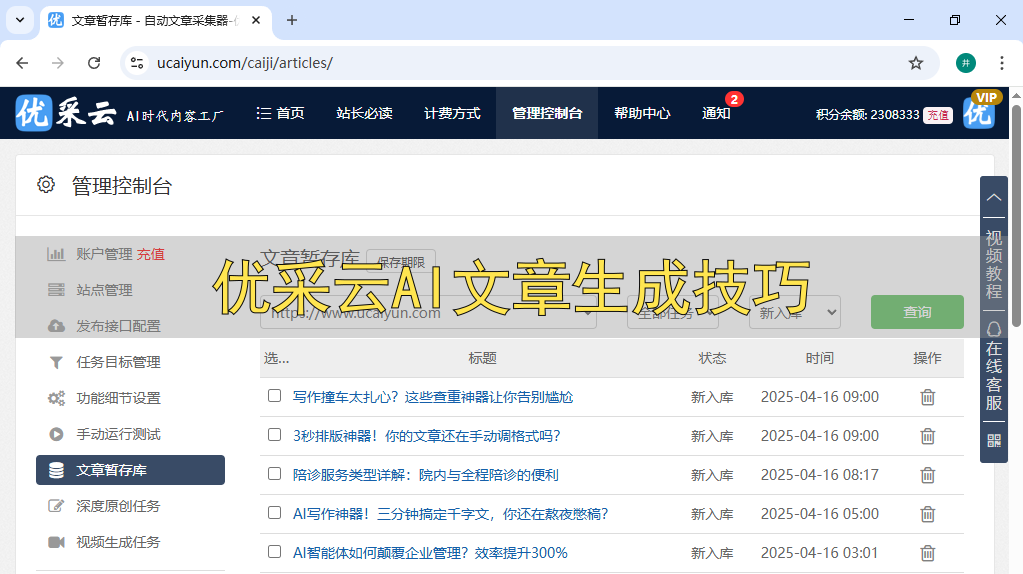This screenshot has width=1023, height=574.
Task: Open the 新入库 status dropdown
Action: click(x=795, y=312)
